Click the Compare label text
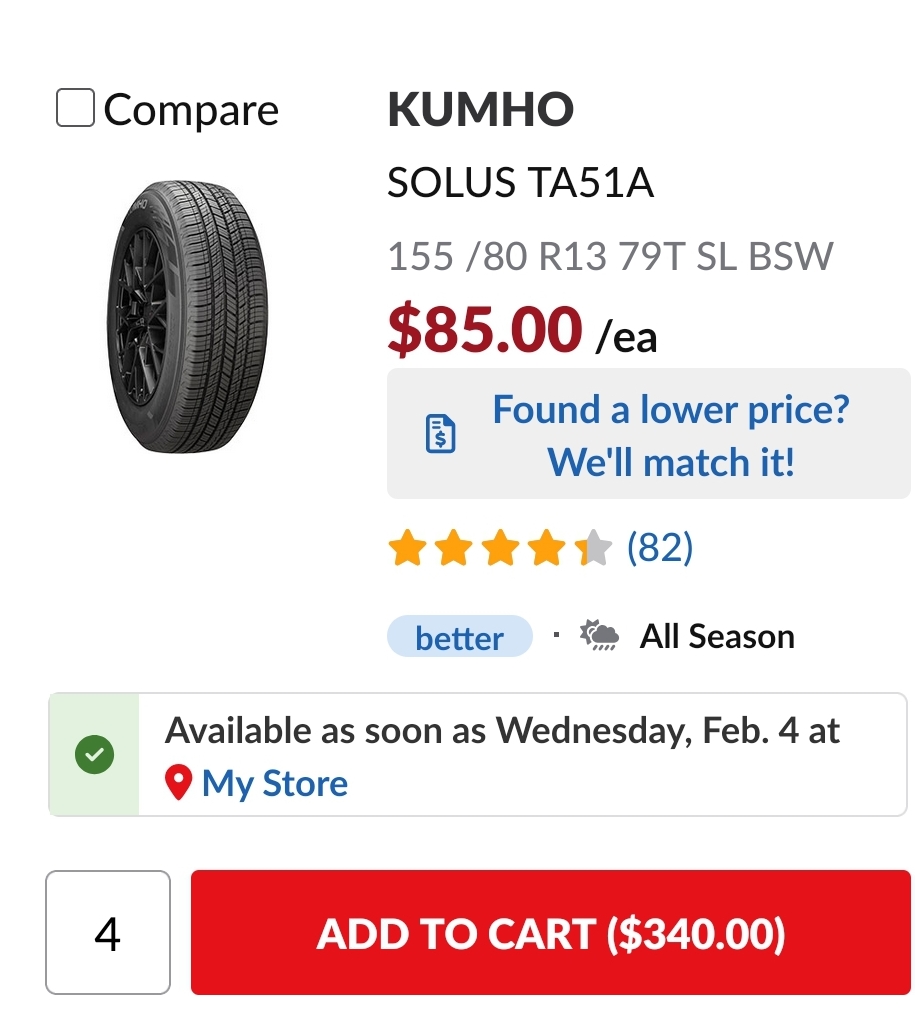924x1014 pixels. click(191, 110)
